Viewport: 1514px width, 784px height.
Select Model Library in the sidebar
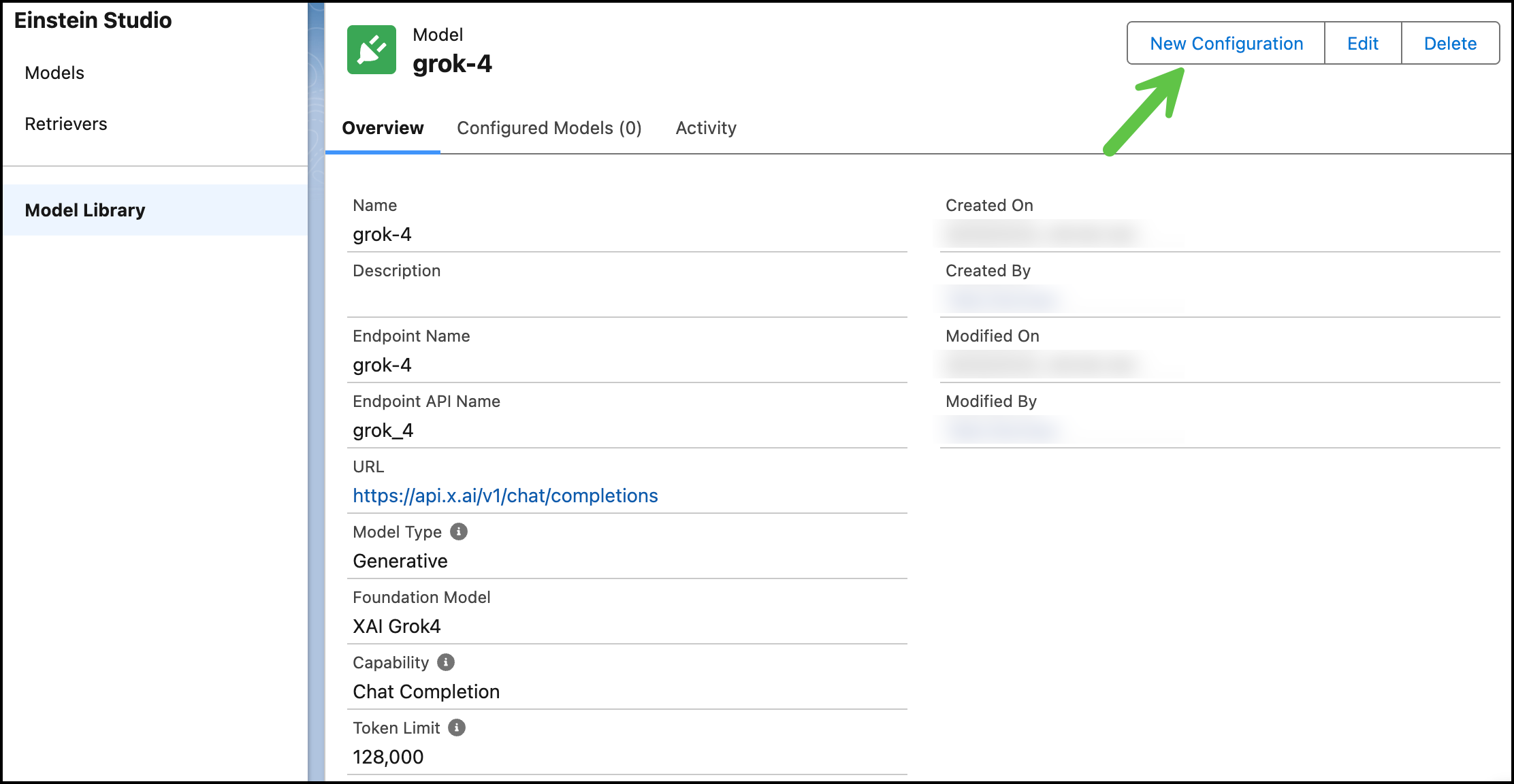[155, 210]
